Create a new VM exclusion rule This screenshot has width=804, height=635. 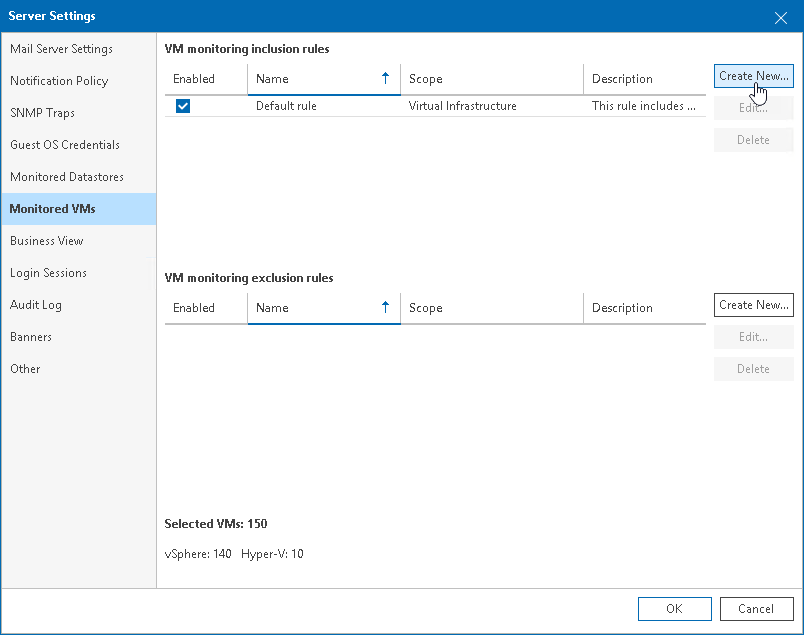click(x=753, y=304)
